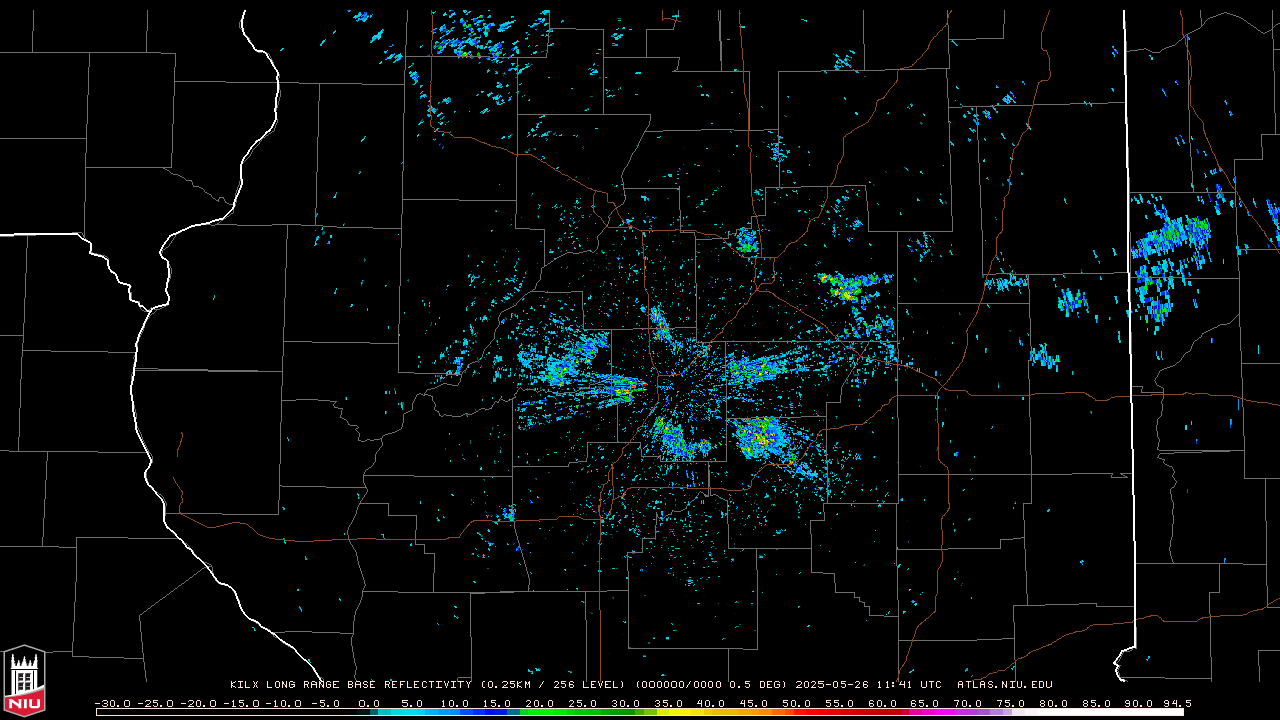
Task: Click the (0.25KM / 256 LEVEL) label
Action: (x=552, y=685)
